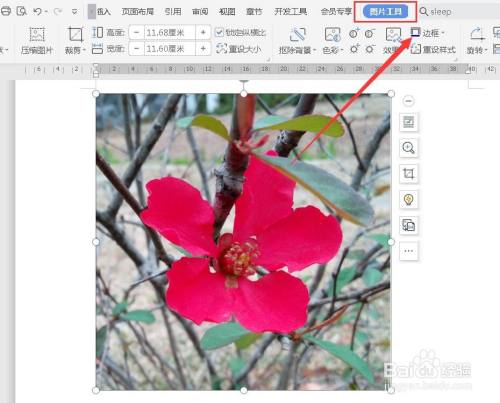Image resolution: width=500 pixels, height=403 pixels.
Task: Open the 开发工具 tab
Action: pos(290,12)
